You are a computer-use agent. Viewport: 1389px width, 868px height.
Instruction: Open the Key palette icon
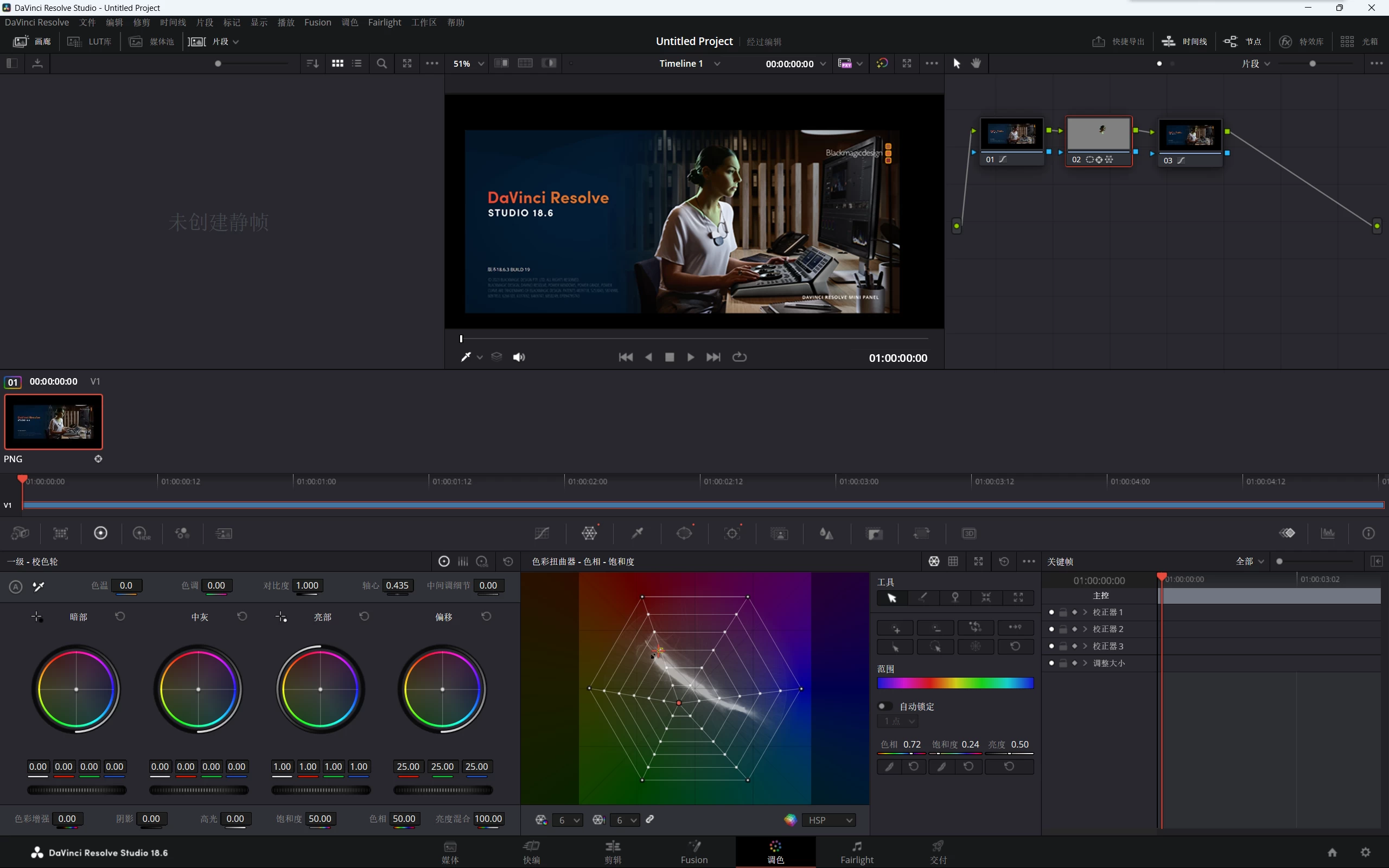tap(875, 533)
